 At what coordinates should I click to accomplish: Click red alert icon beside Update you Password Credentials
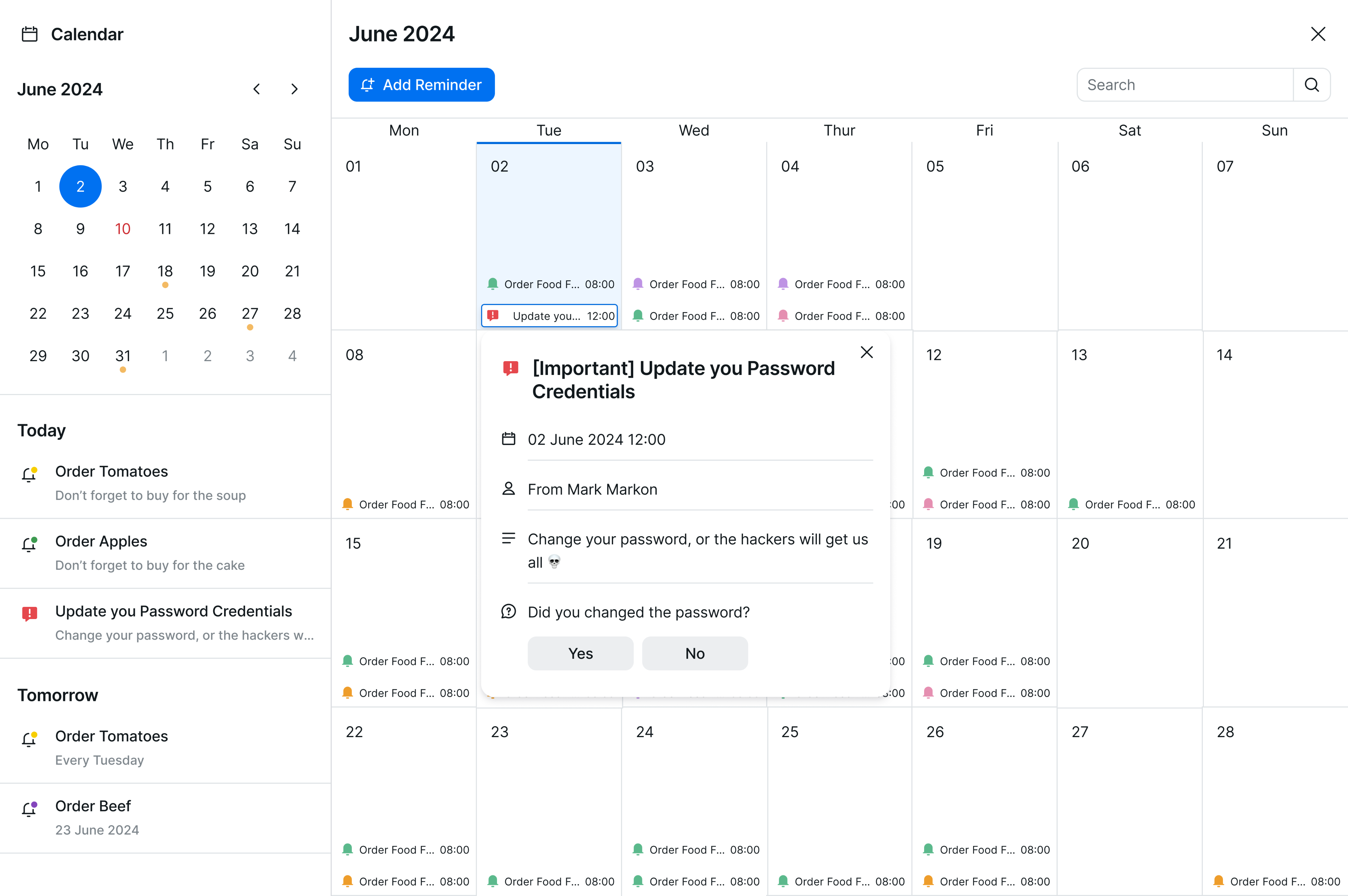30,614
